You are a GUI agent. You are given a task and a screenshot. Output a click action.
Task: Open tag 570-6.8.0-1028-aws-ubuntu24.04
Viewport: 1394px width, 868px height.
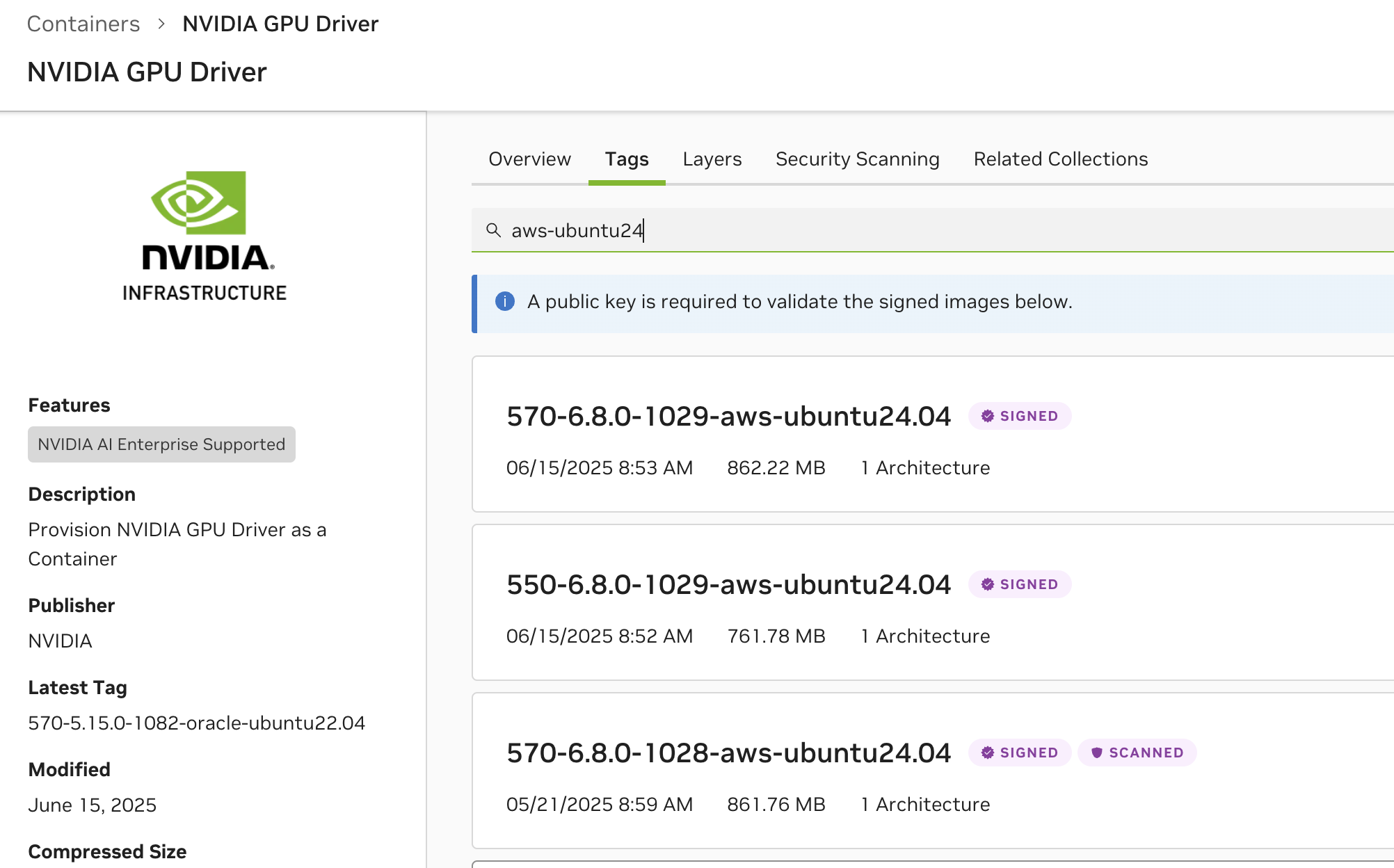[x=728, y=753]
